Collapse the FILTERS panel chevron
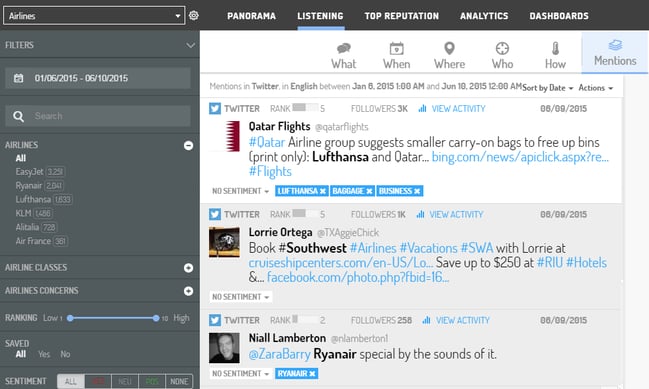649x389 pixels. [190, 45]
